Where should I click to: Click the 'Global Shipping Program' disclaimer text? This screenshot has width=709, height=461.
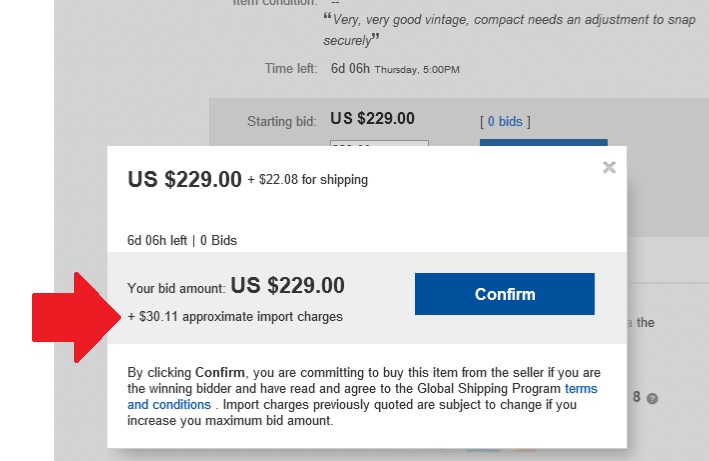pyautogui.click(x=489, y=389)
